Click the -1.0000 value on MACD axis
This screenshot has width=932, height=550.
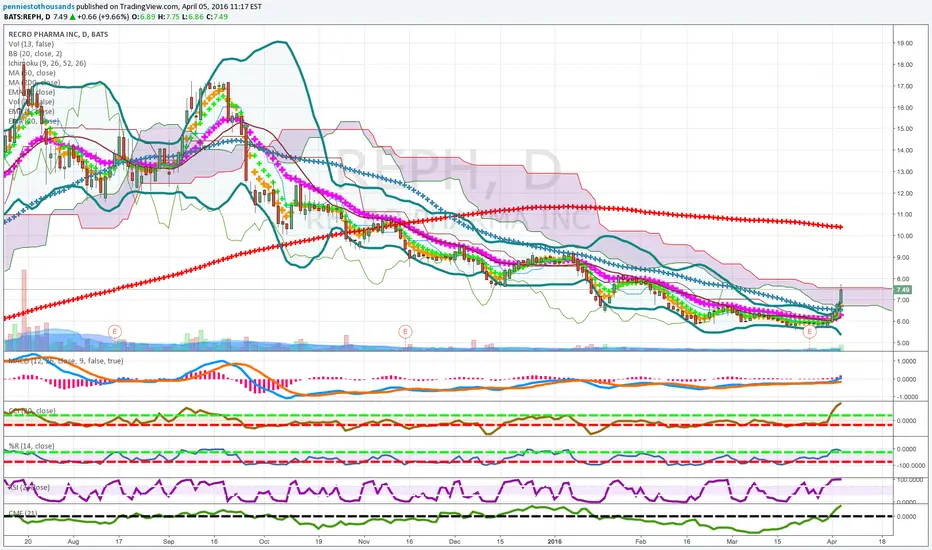click(x=906, y=397)
